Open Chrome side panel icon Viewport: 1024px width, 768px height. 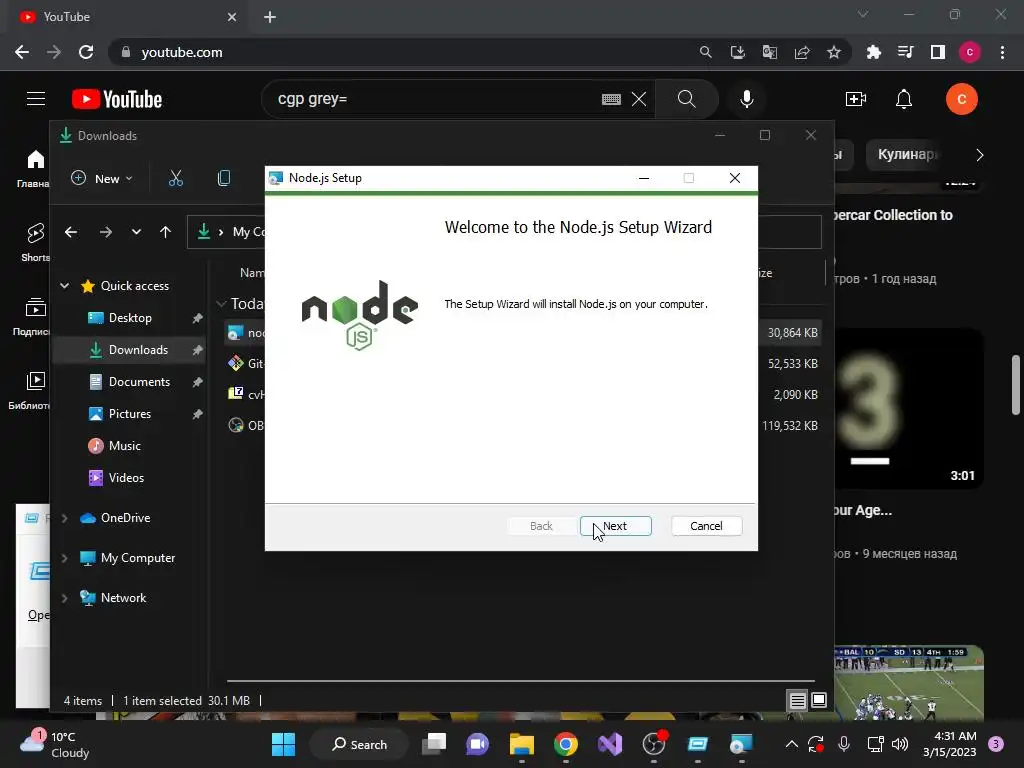[x=938, y=52]
